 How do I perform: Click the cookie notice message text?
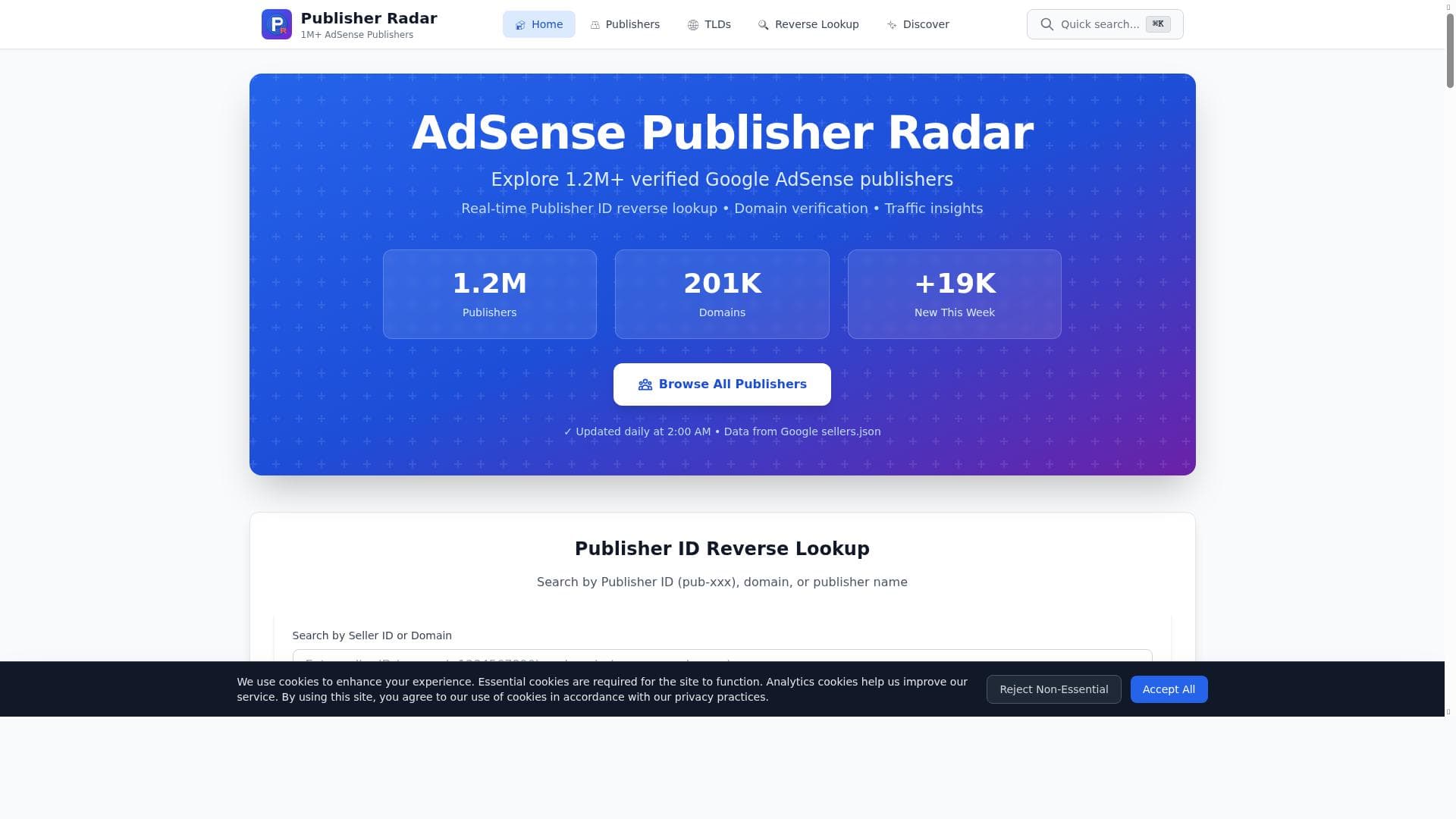point(602,689)
